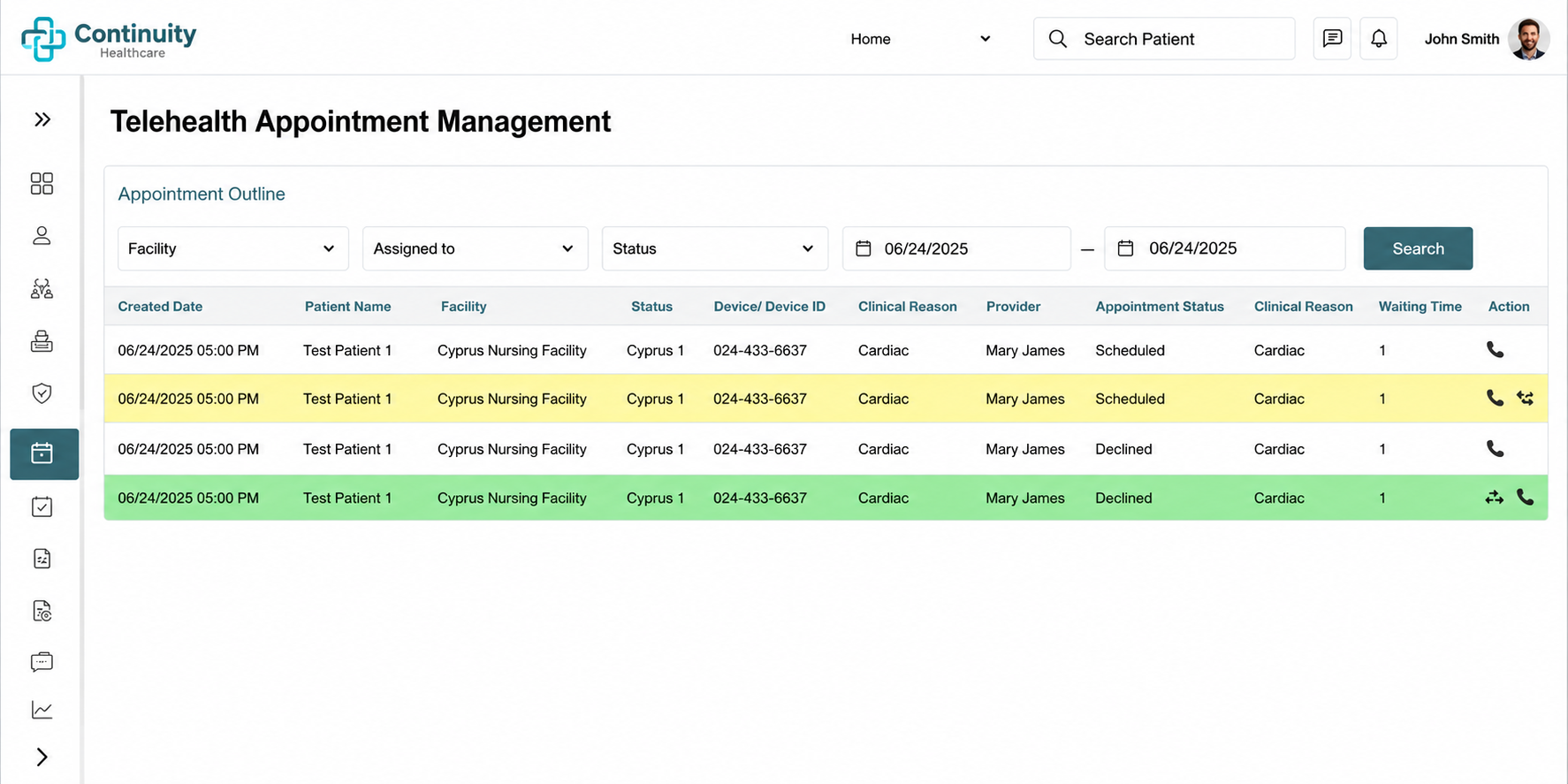Viewport: 1568px width, 784px height.
Task: Open the document with clock sidebar icon
Action: [42, 611]
